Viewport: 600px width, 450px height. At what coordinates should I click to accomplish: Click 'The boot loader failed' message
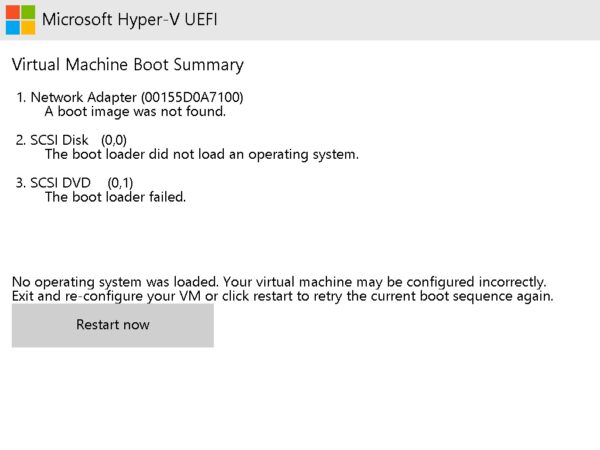[x=115, y=197]
